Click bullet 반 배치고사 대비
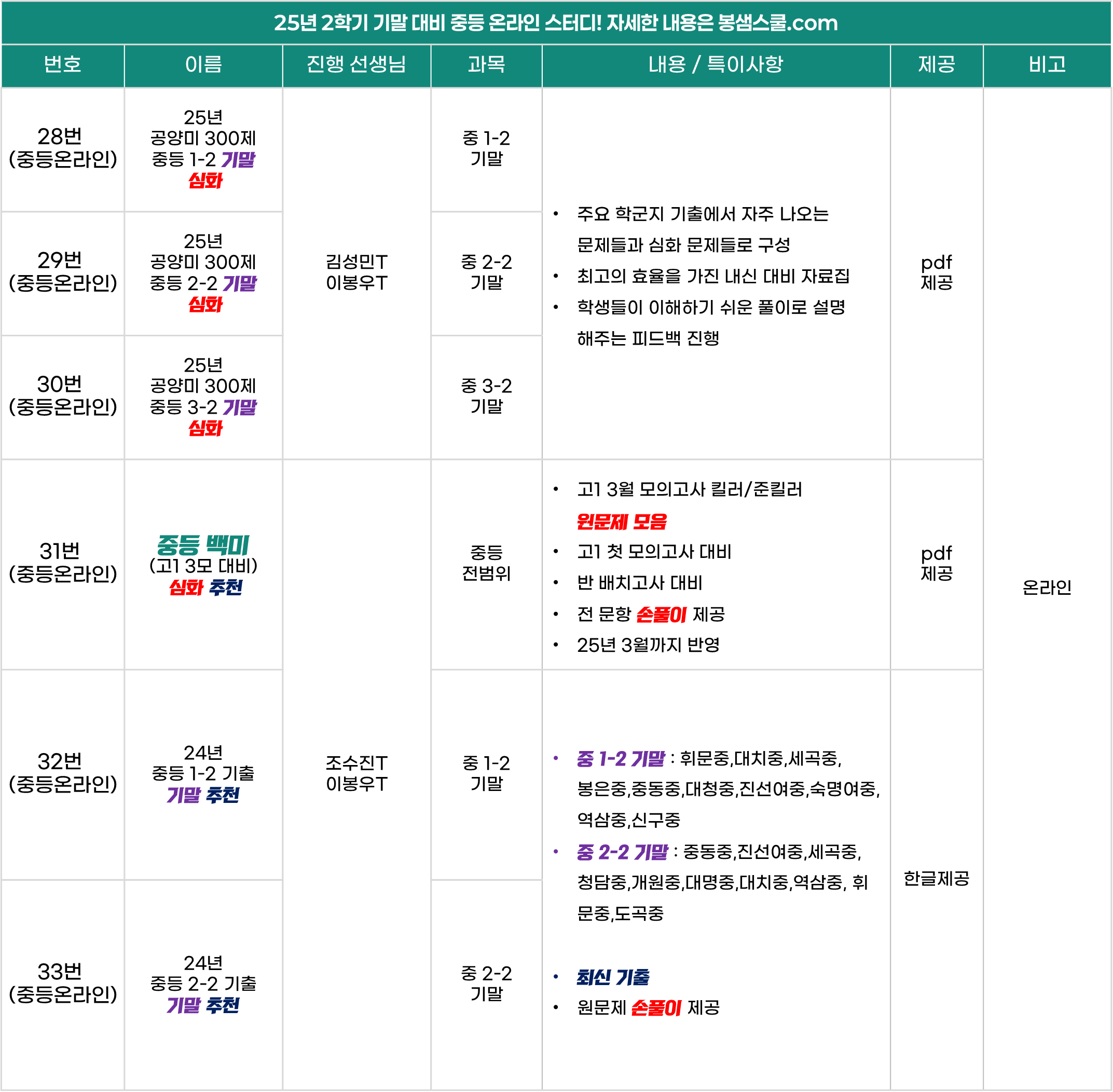The width and height of the screenshot is (1113, 1092). pos(640,583)
